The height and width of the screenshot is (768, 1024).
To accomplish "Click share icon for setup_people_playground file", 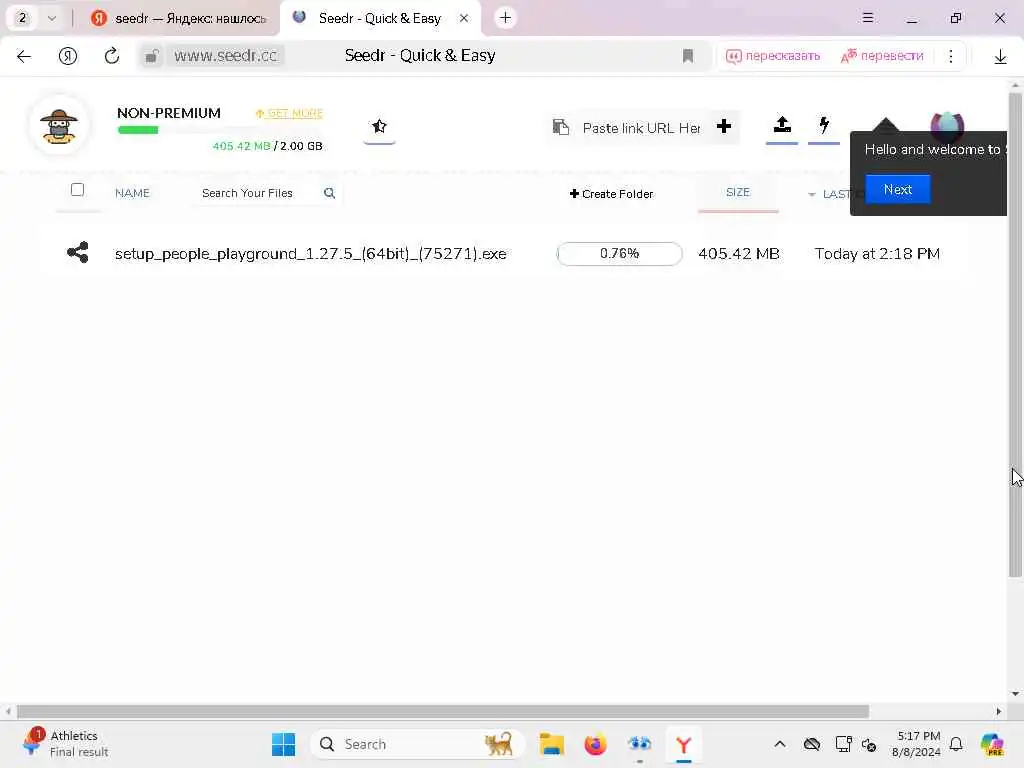I will click(x=78, y=253).
